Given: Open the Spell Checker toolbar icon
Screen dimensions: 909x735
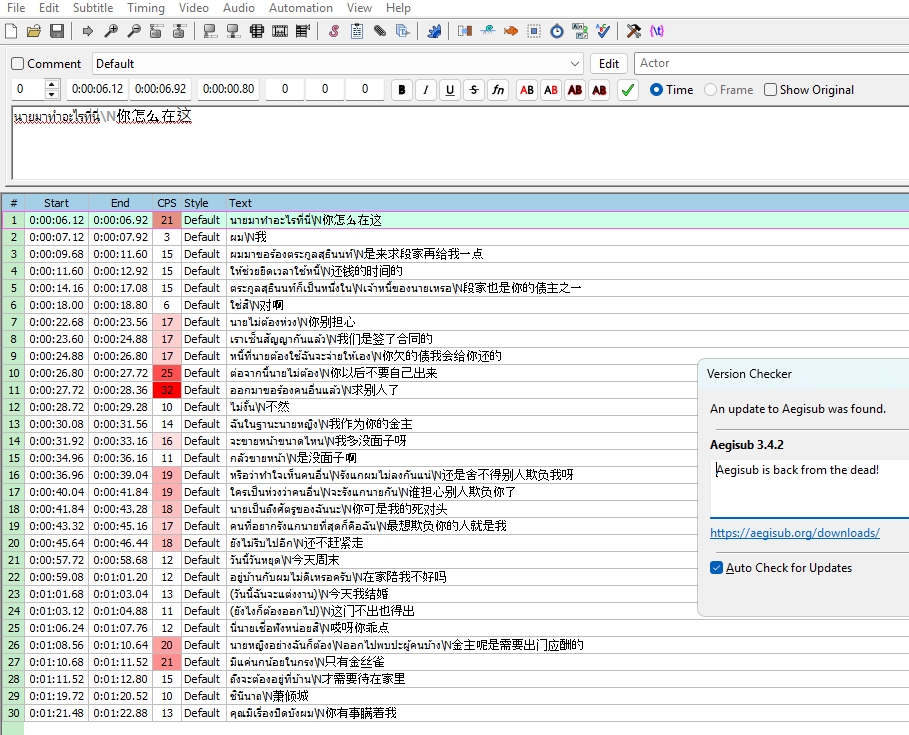Looking at the screenshot, I should pyautogui.click(x=604, y=32).
